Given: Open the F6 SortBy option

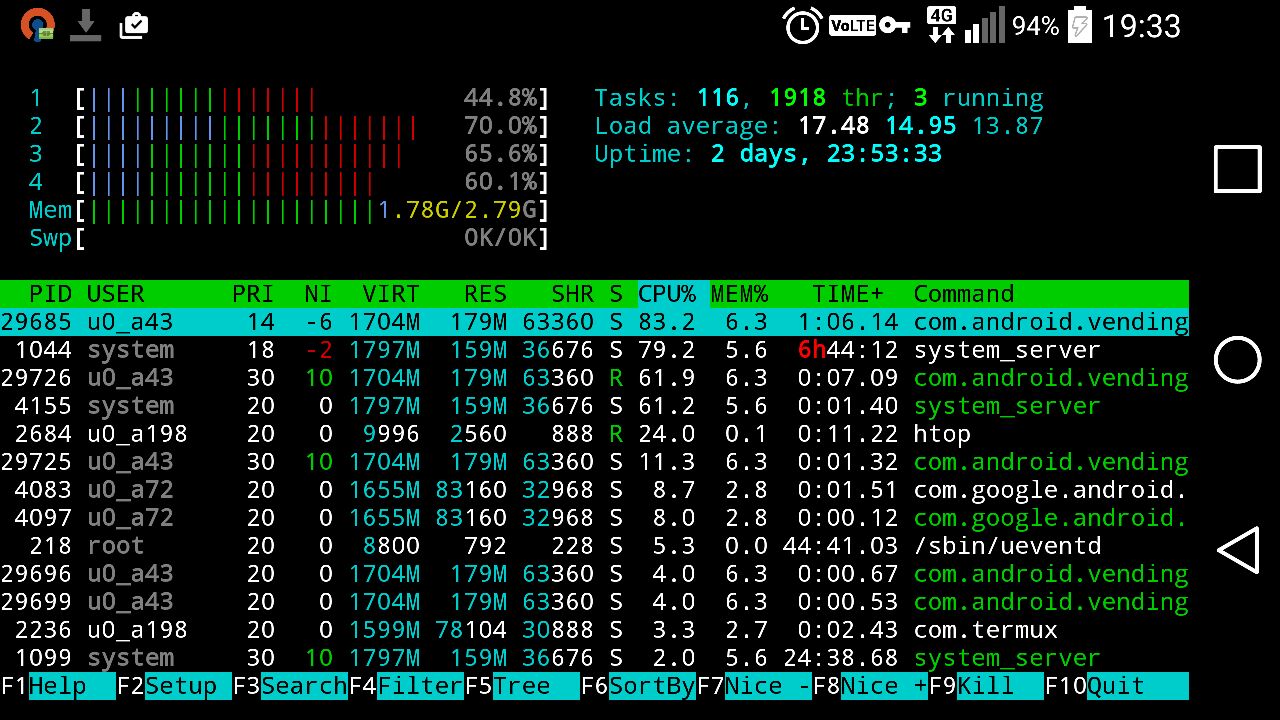Looking at the screenshot, I should pos(638,686).
